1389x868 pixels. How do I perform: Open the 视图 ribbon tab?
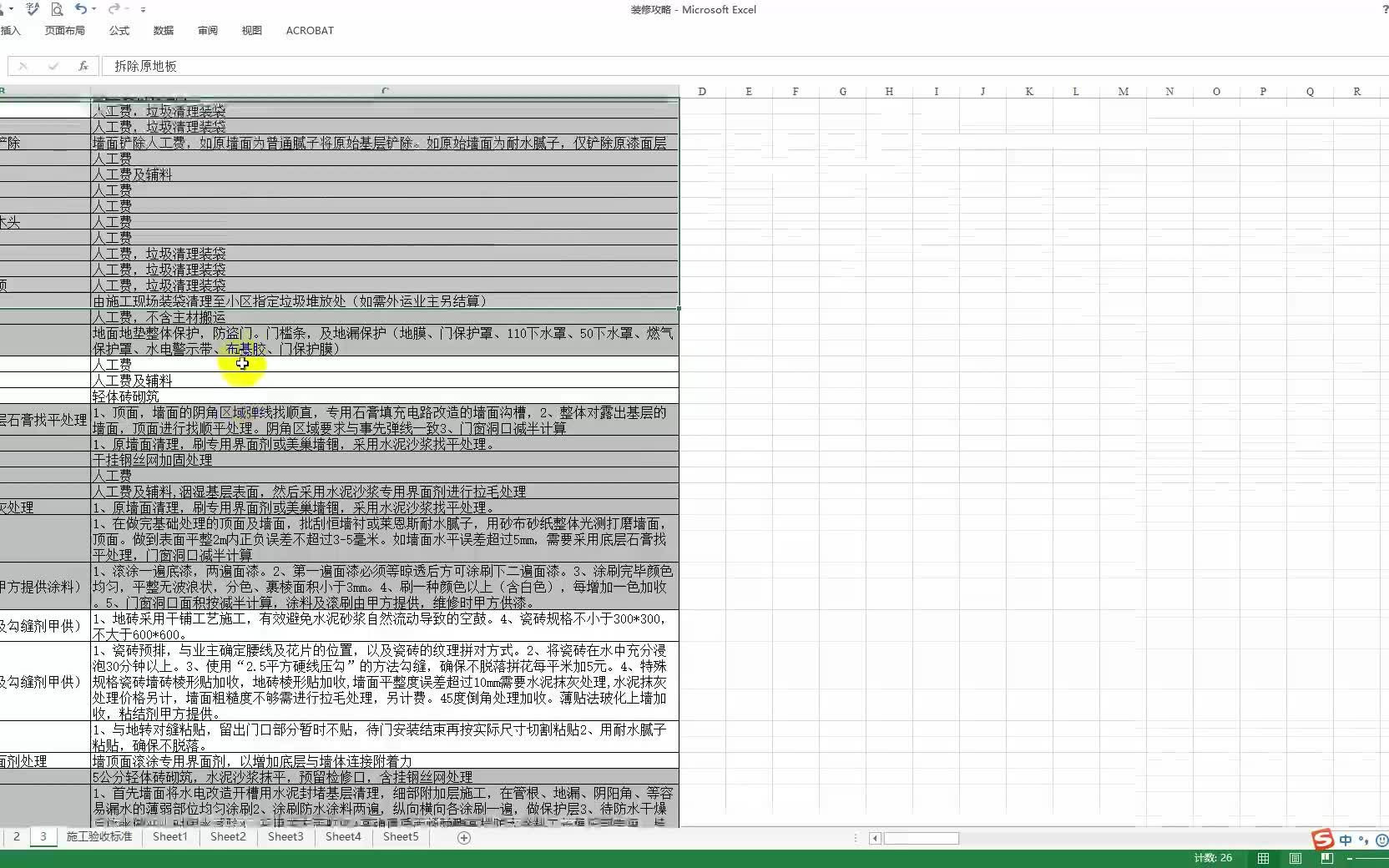(x=251, y=30)
